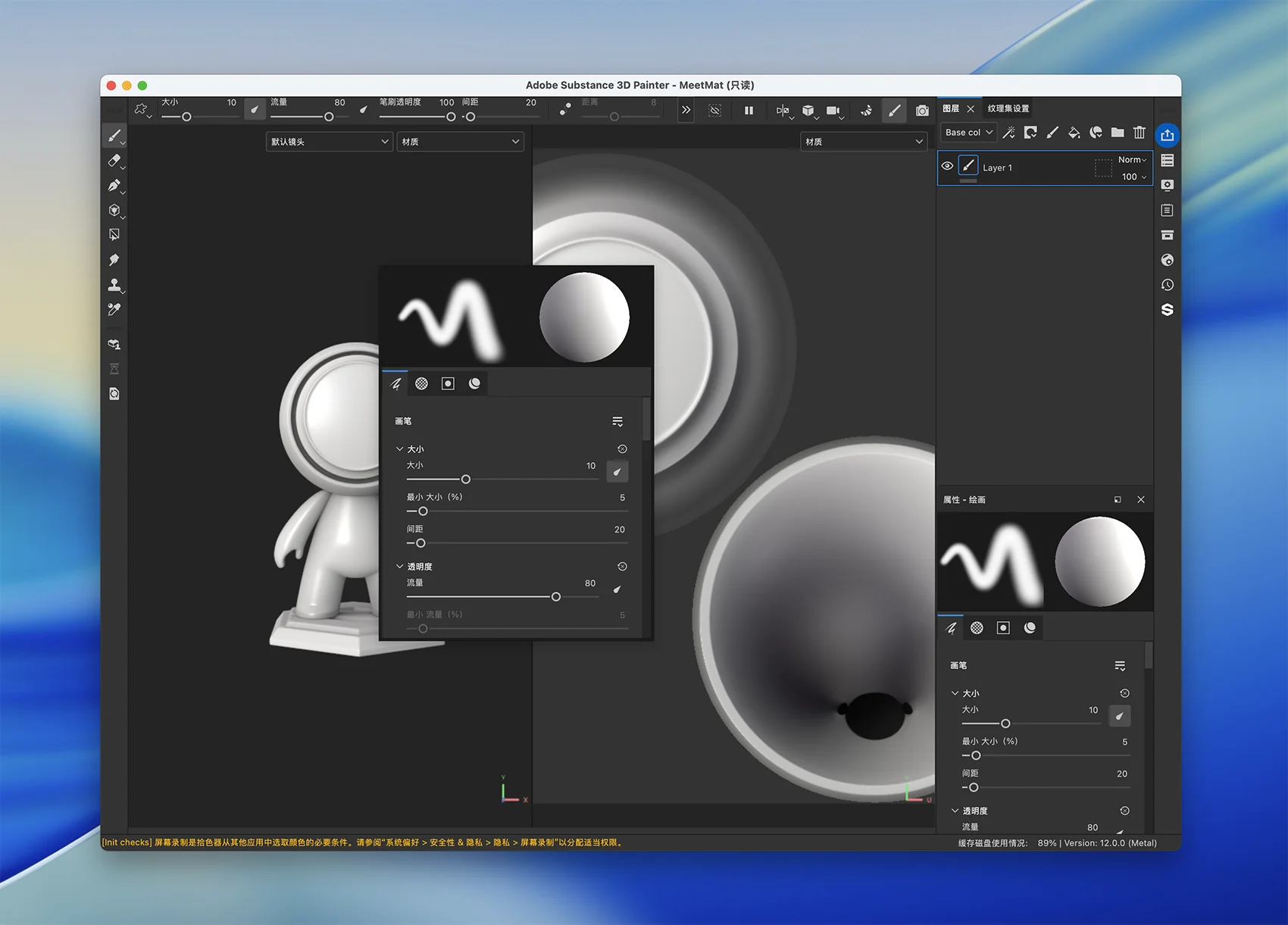The height and width of the screenshot is (925, 1288).
Task: Click the blue export button
Action: pyautogui.click(x=1167, y=135)
